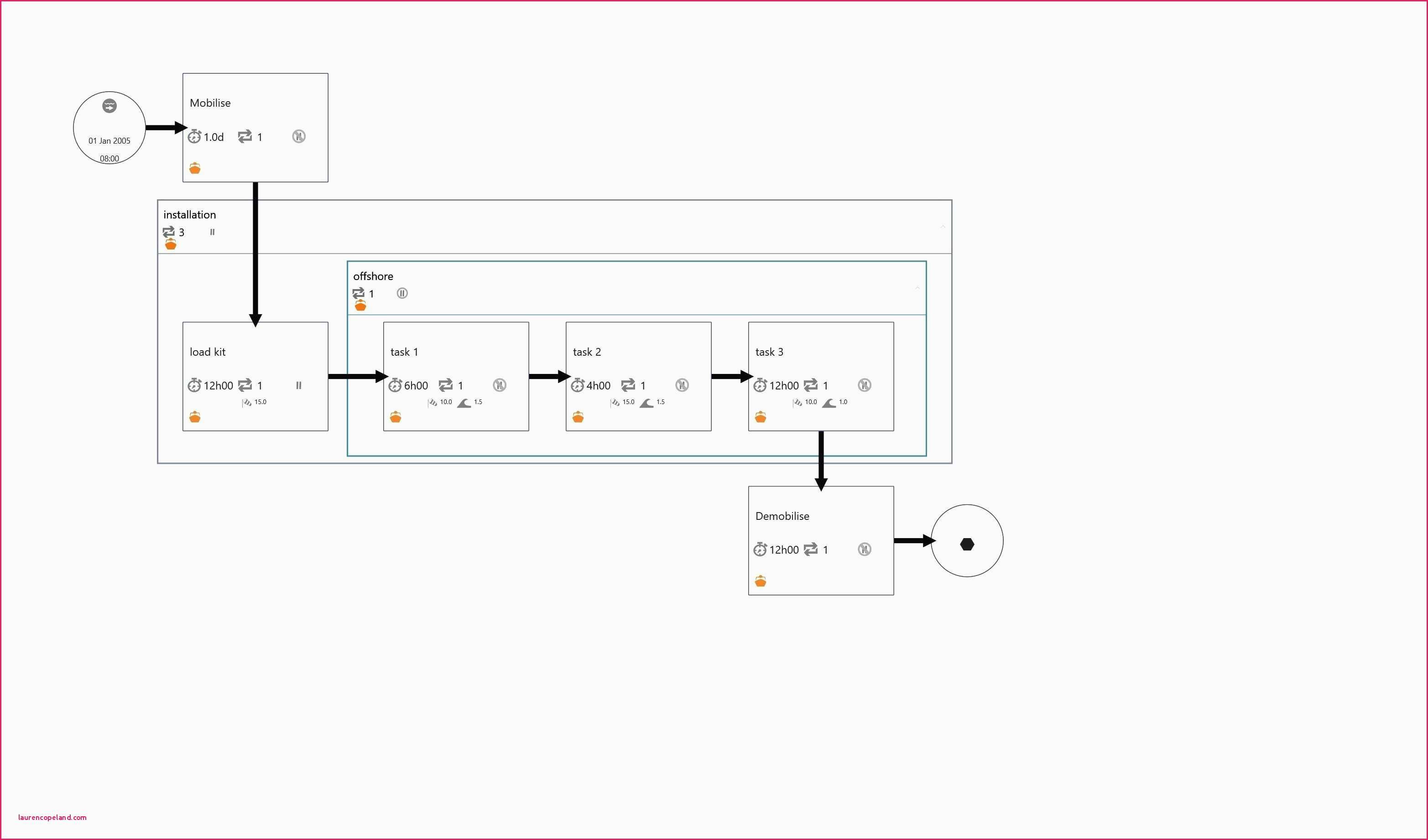Click the orange vessel icon in Mobilise
1428x840 pixels.
coord(195,168)
